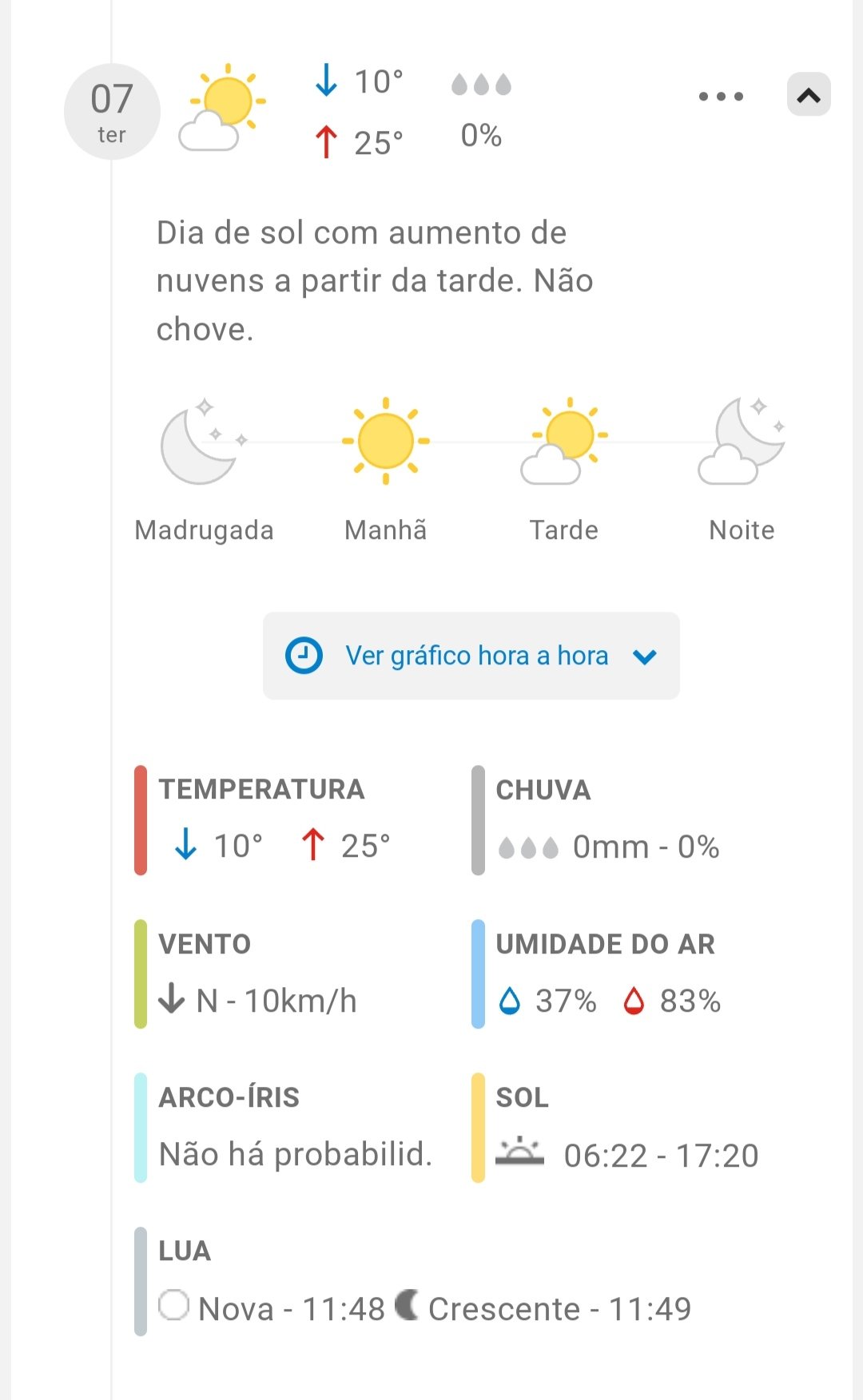Viewport: 863px width, 1400px height.
Task: Tap the red TEMPERATURA color bar
Action: (x=141, y=820)
